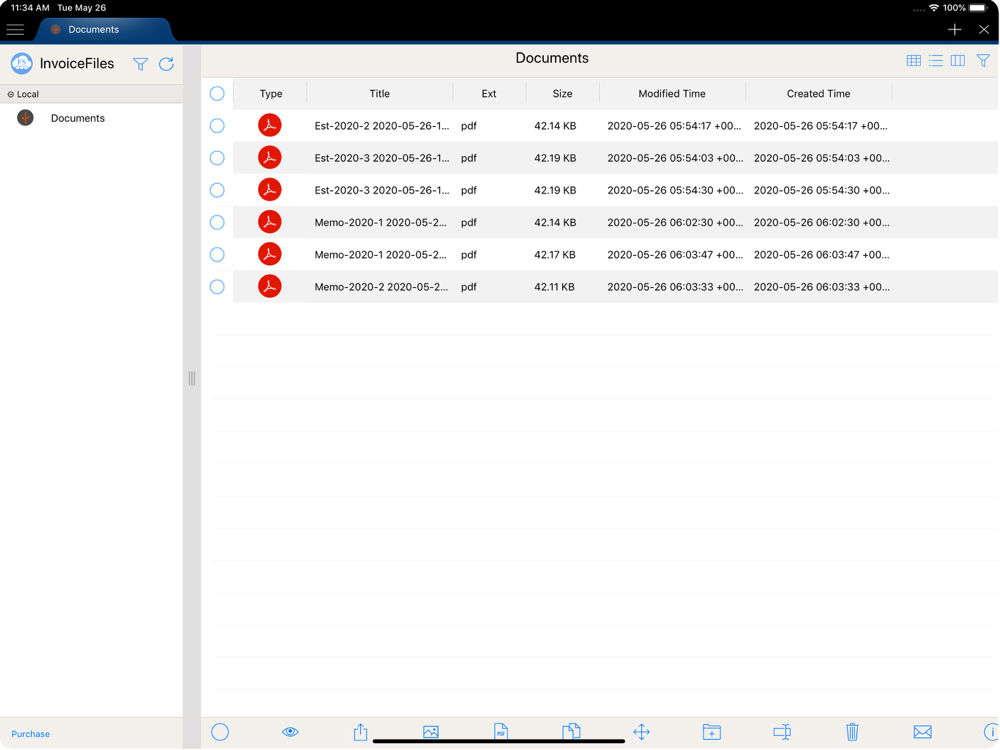Viewport: 1000px width, 750px height.
Task: Sort by Title column header
Action: 379,94
